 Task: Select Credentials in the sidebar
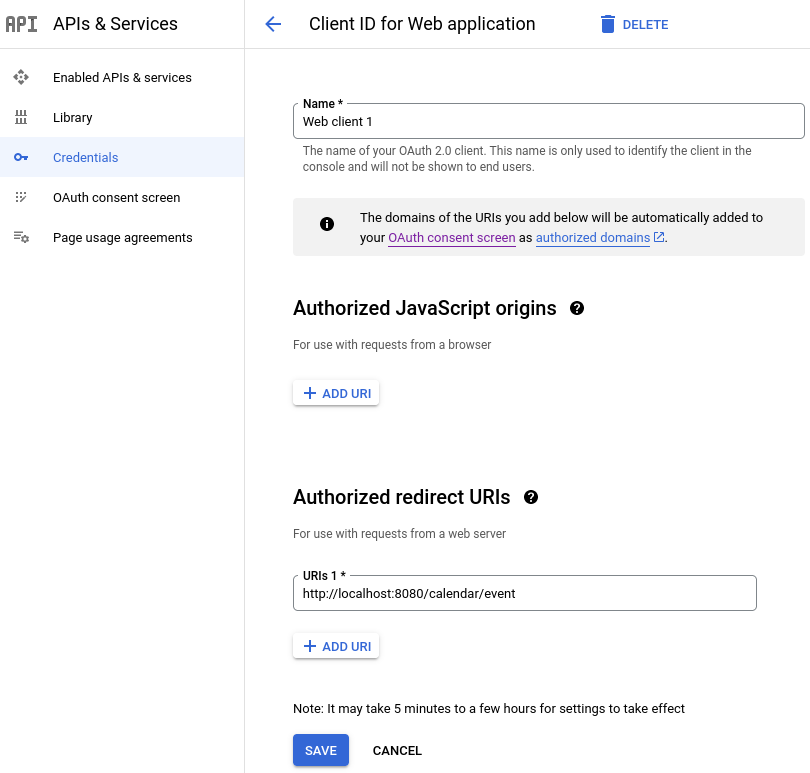[x=122, y=157]
